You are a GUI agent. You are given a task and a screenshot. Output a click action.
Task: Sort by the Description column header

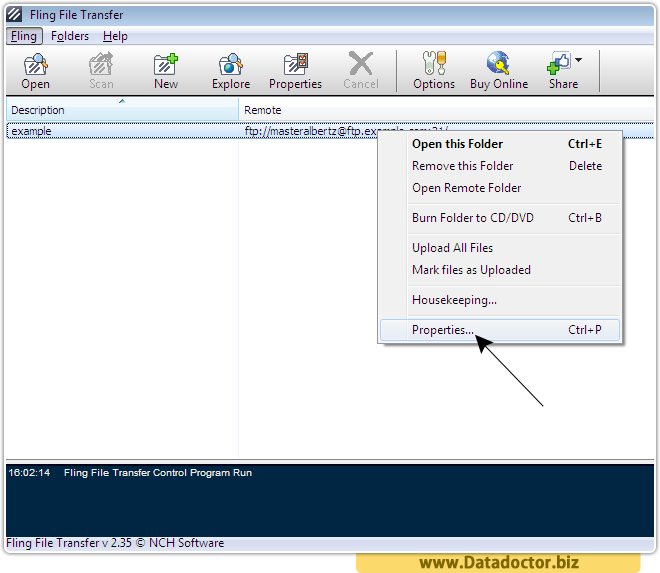[122, 109]
